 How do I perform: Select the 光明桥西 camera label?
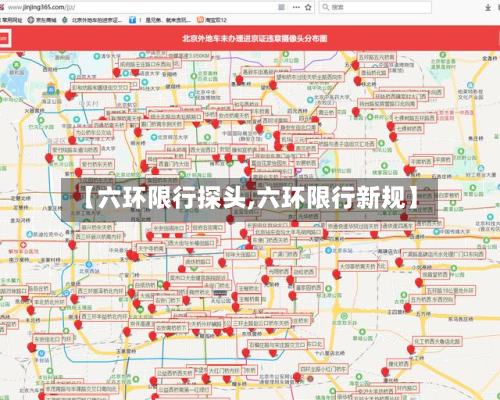tap(279, 272)
